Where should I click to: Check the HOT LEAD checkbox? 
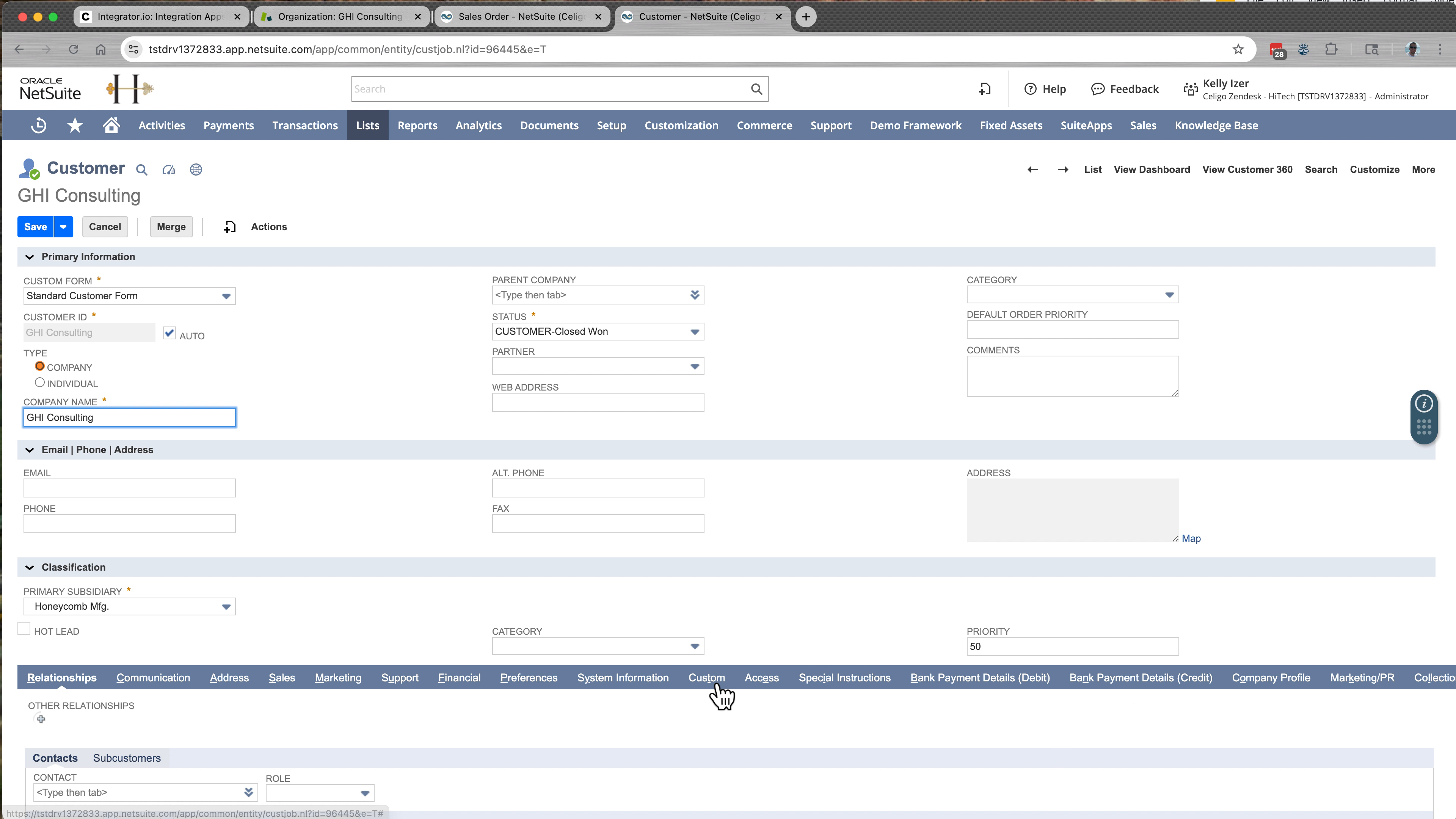[x=24, y=628]
